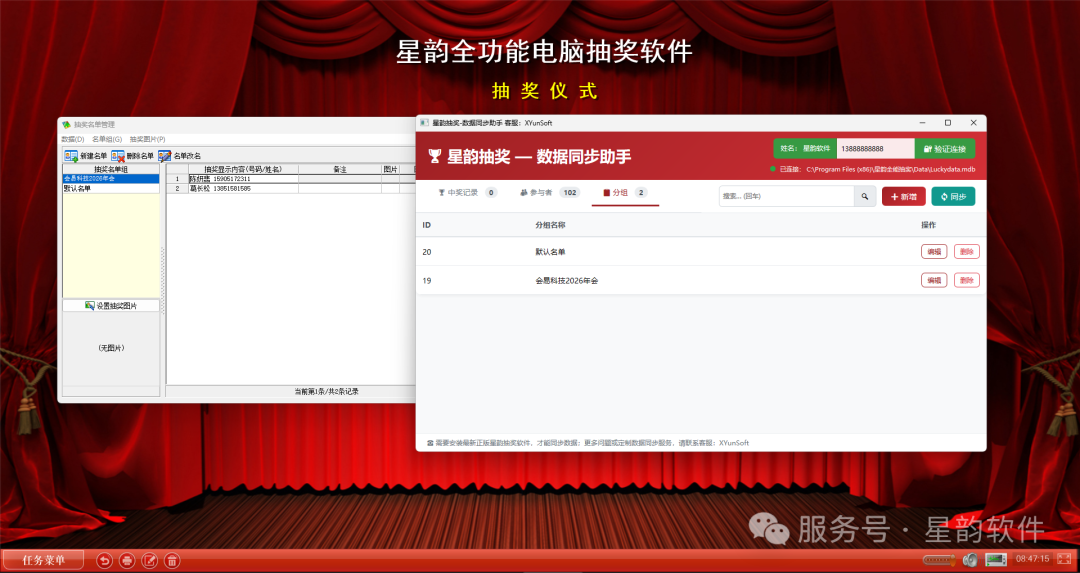Image resolution: width=1080 pixels, height=573 pixels.
Task: Select 默认名单 in the 抽奖名单组 list
Action: [111, 188]
